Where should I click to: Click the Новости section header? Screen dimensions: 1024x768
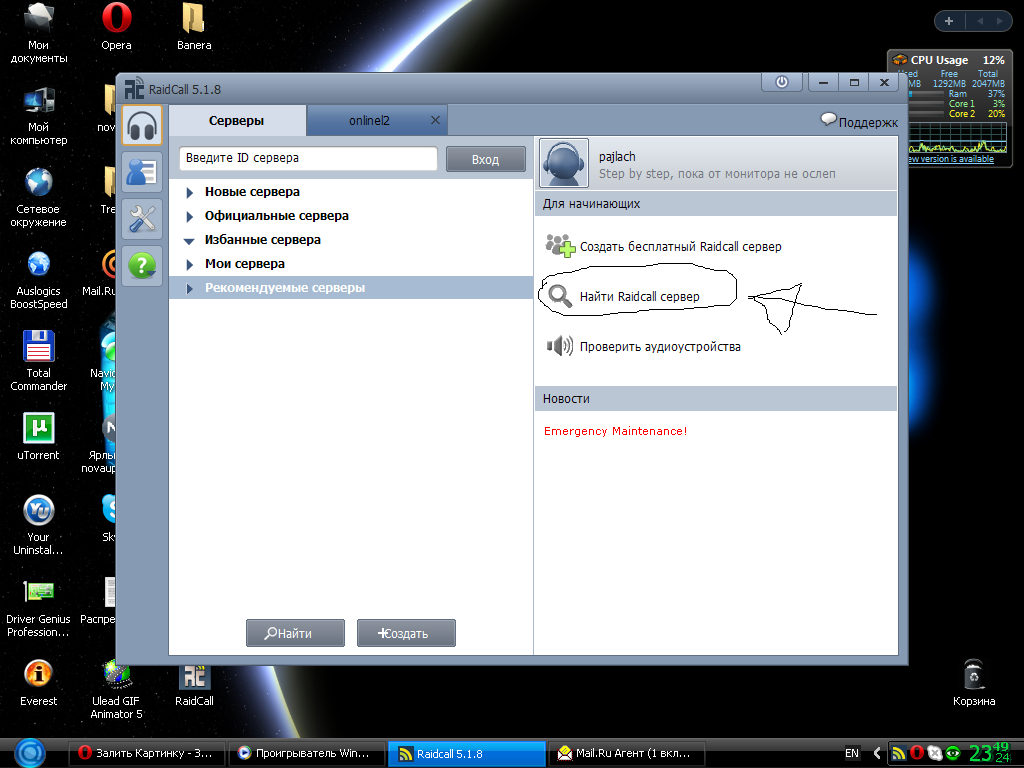(x=716, y=398)
